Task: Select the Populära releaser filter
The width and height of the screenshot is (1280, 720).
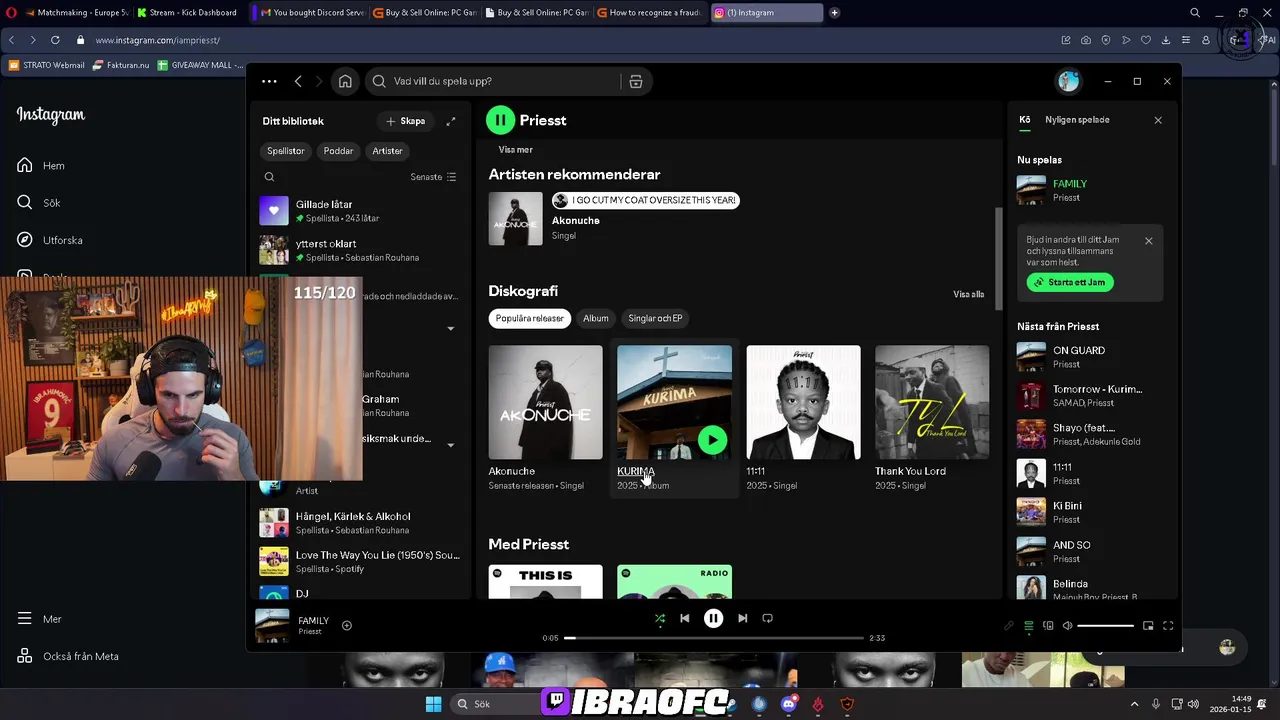Action: (x=530, y=318)
